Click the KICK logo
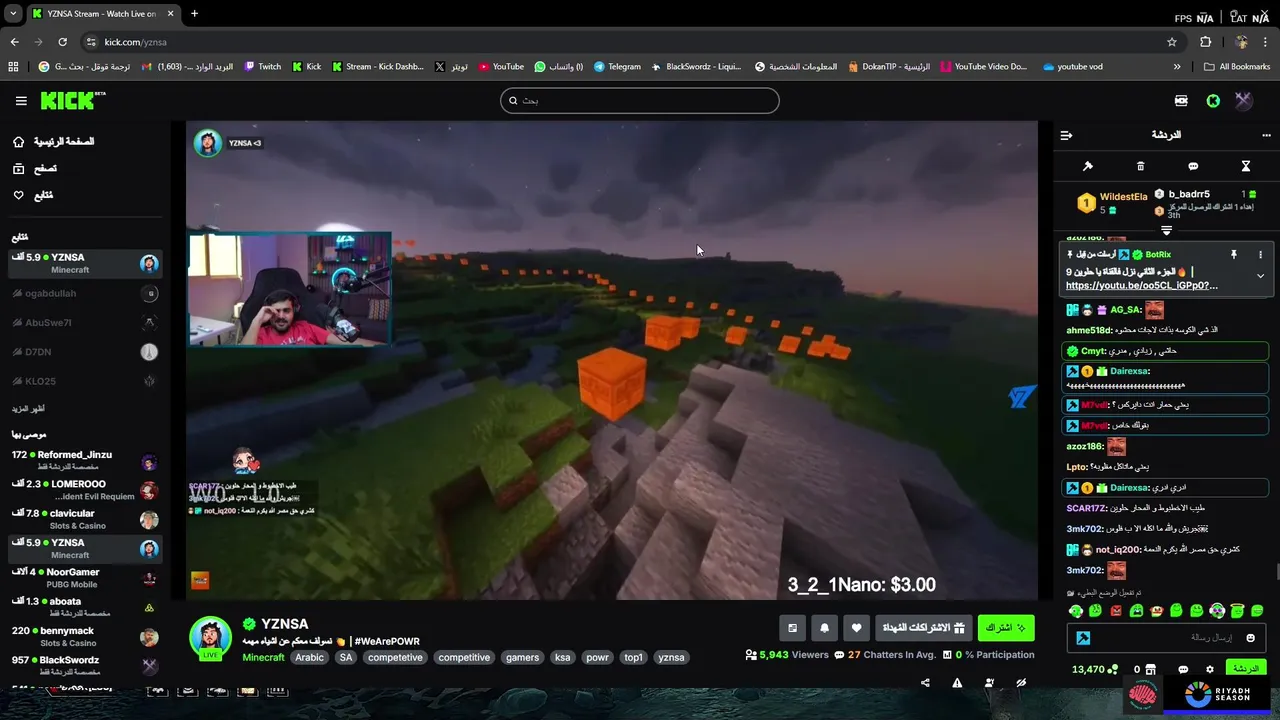This screenshot has height=720, width=1280. point(72,100)
